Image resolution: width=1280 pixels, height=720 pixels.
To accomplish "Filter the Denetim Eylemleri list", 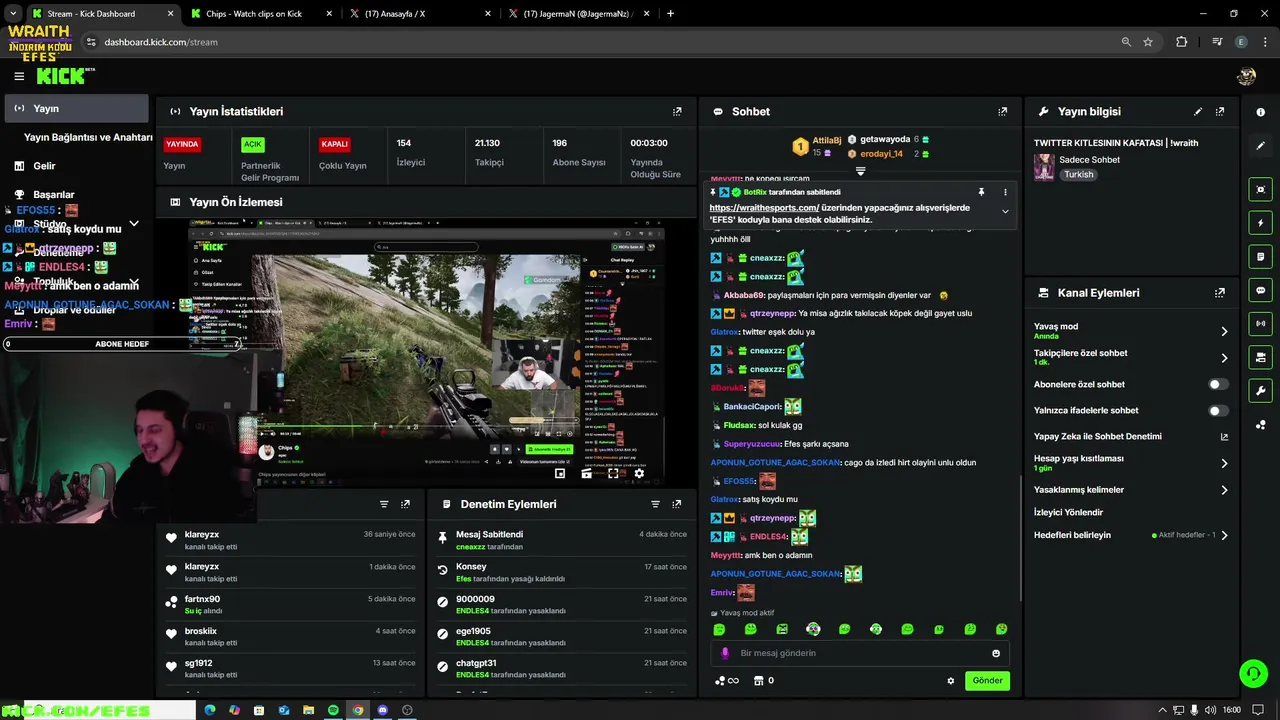I will tap(655, 504).
